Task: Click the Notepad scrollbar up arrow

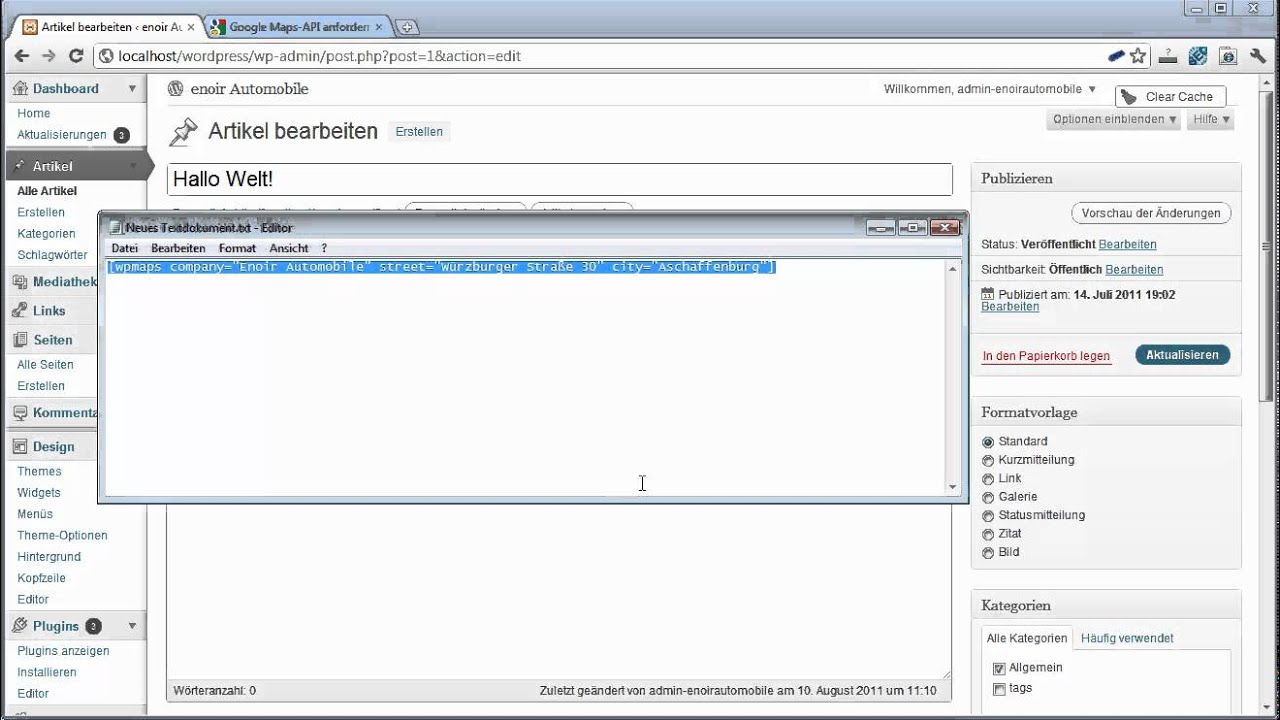Action: coord(953,268)
